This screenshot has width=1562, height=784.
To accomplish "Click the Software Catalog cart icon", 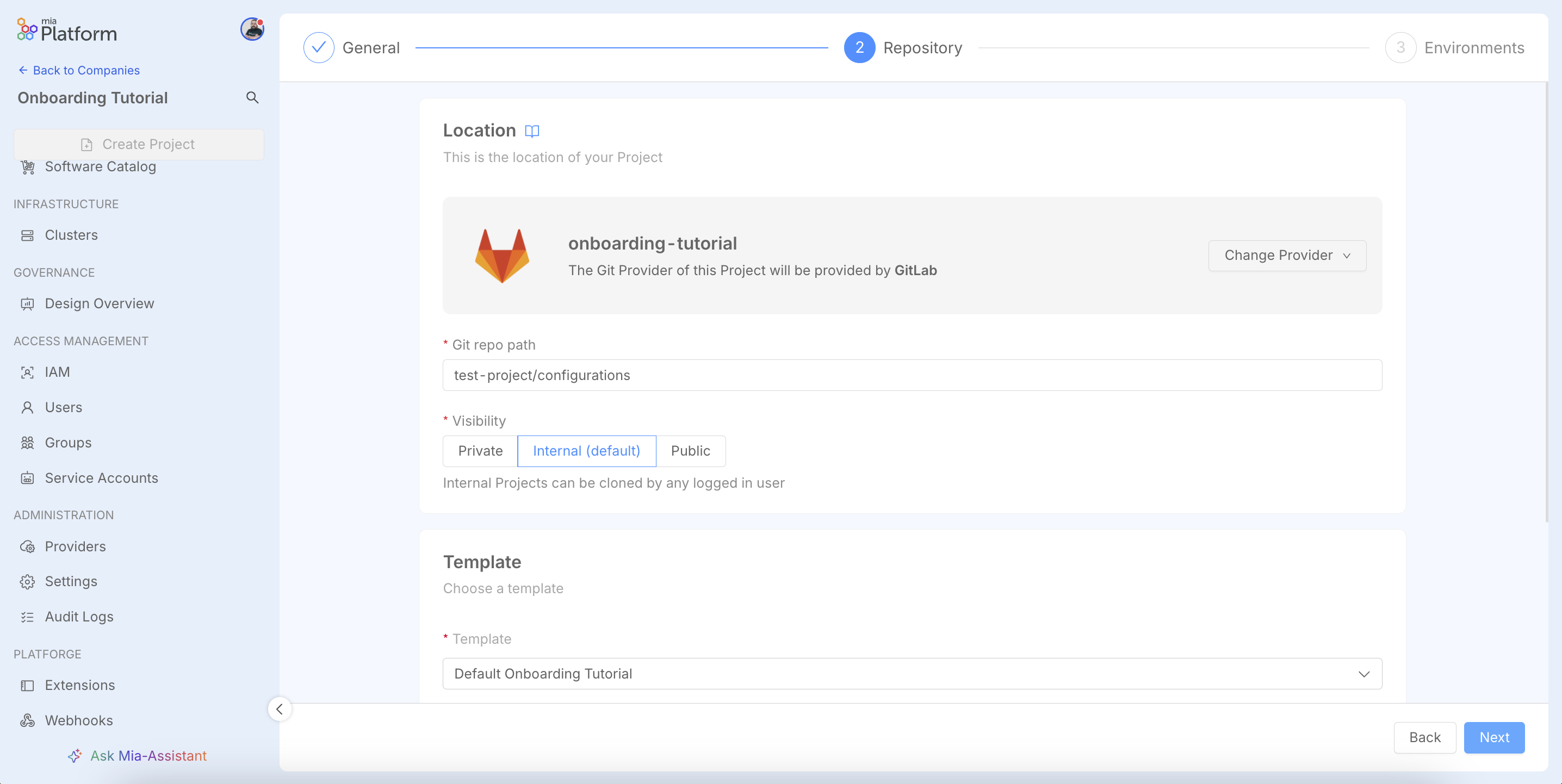I will pyautogui.click(x=27, y=167).
